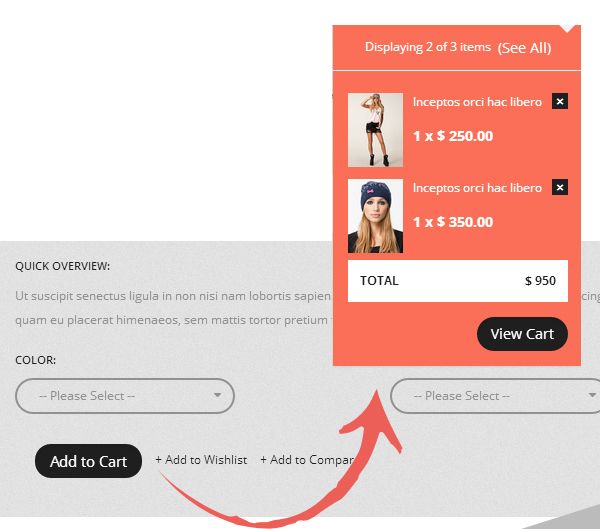Open the See All cart items link
The width and height of the screenshot is (600, 529).
click(524, 48)
